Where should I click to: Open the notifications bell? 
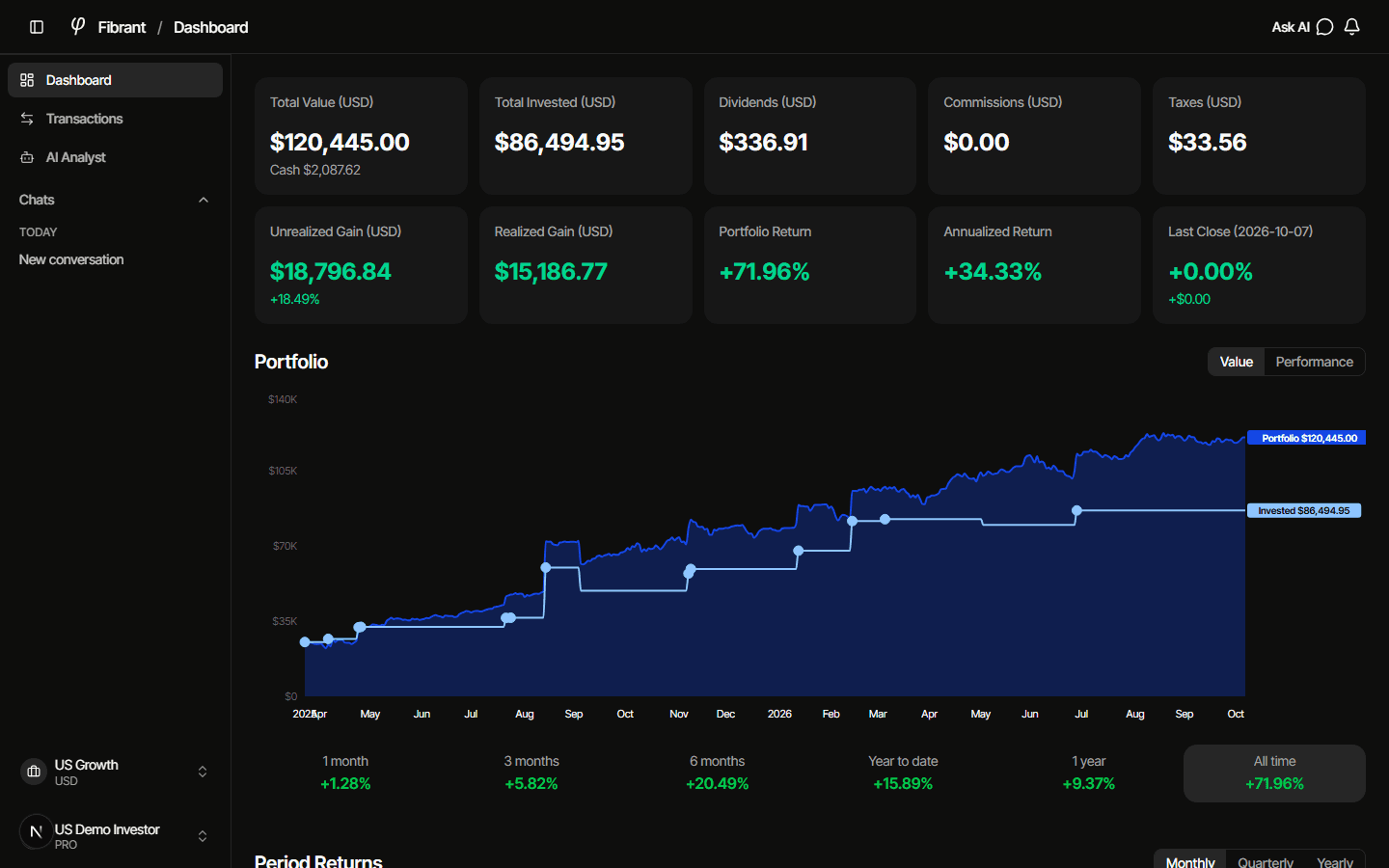pos(1352,27)
